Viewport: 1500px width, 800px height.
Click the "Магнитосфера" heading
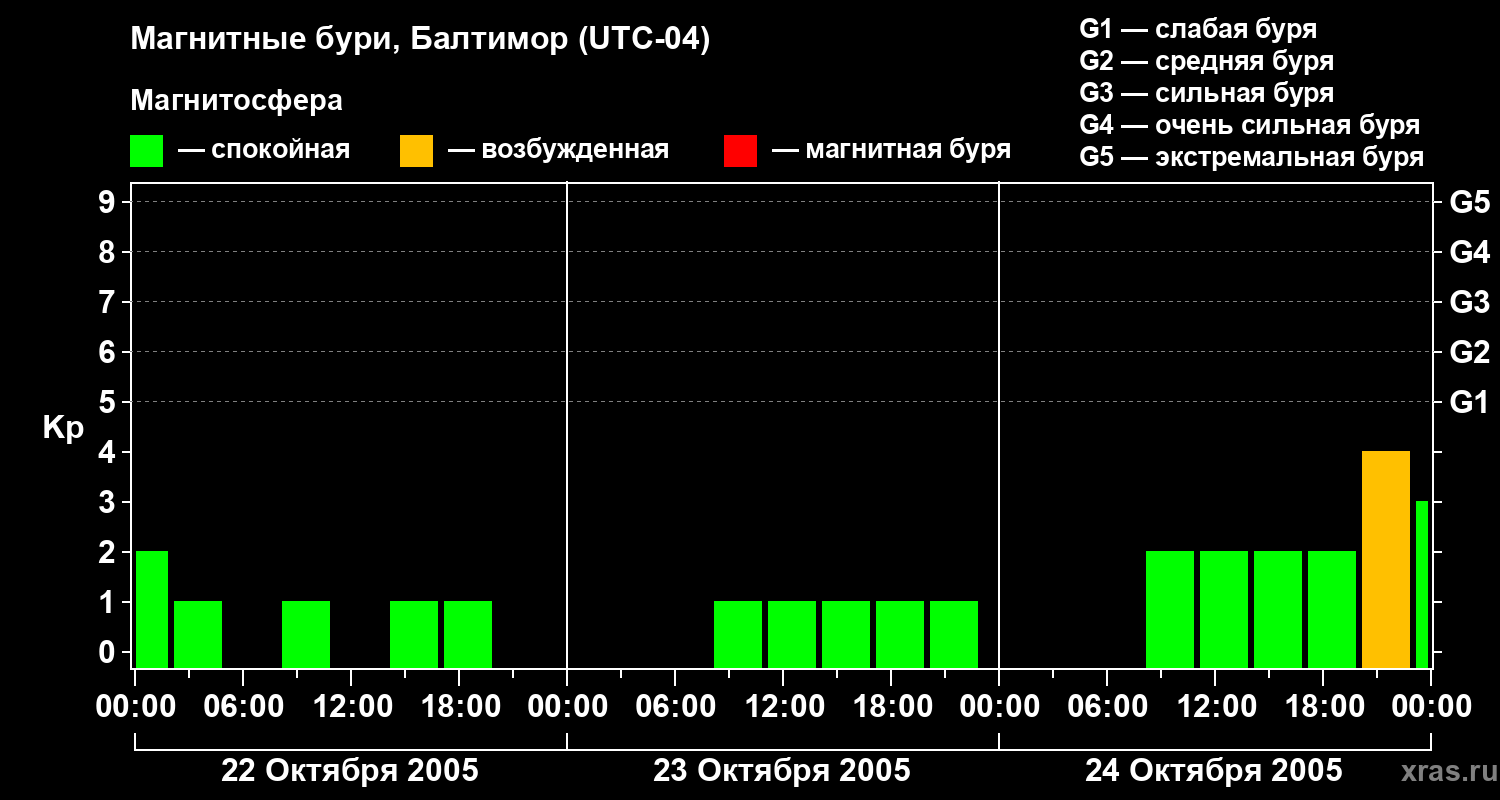click(236, 101)
